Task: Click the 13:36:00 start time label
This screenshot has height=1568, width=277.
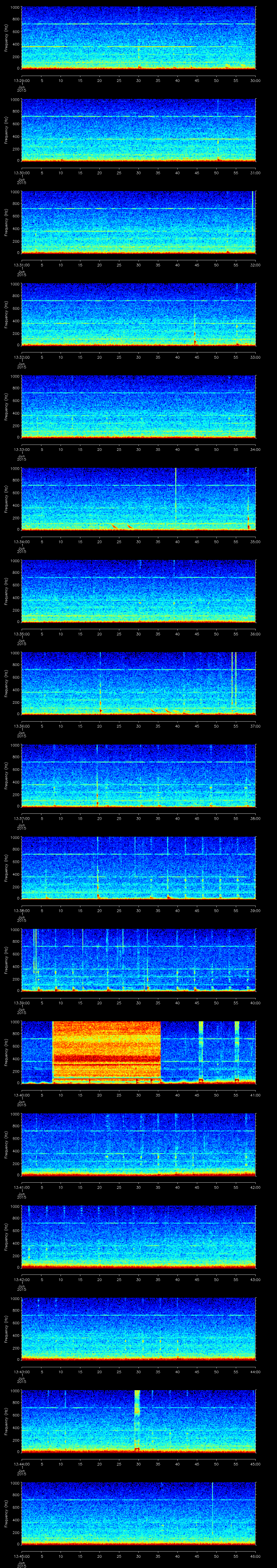Action: click(x=21, y=727)
